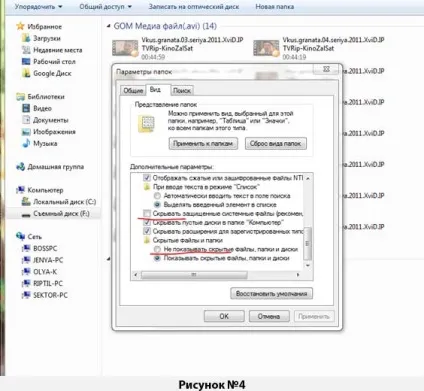The height and width of the screenshot is (391, 424).
Task: Click the SEKTOR-PC computer icon
Action: click(26, 295)
